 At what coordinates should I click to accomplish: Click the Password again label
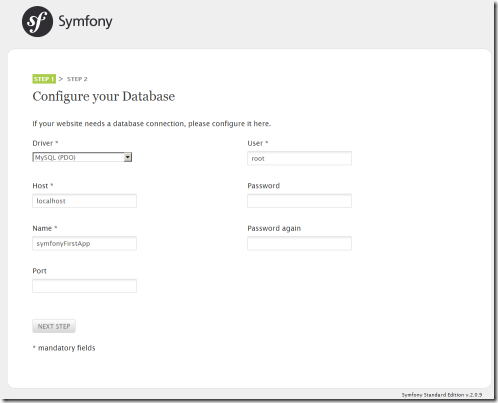coord(274,228)
